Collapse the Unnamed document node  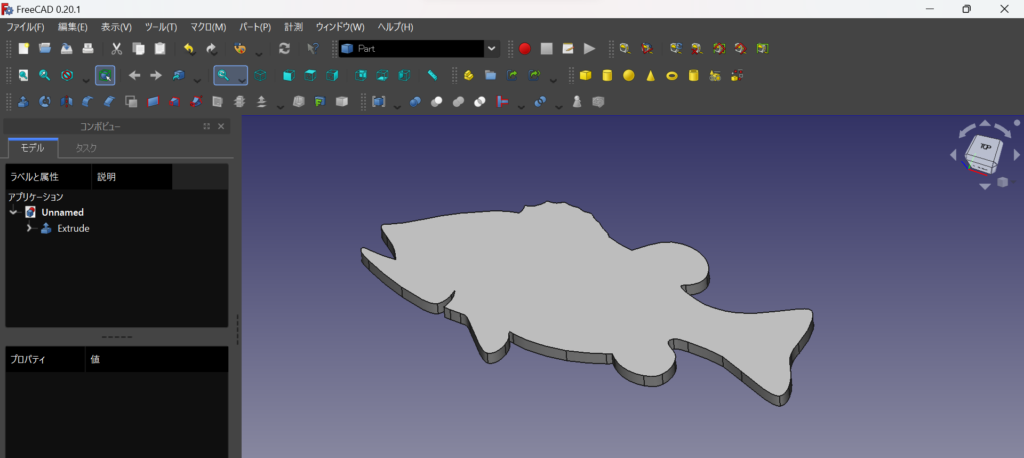click(x=13, y=212)
